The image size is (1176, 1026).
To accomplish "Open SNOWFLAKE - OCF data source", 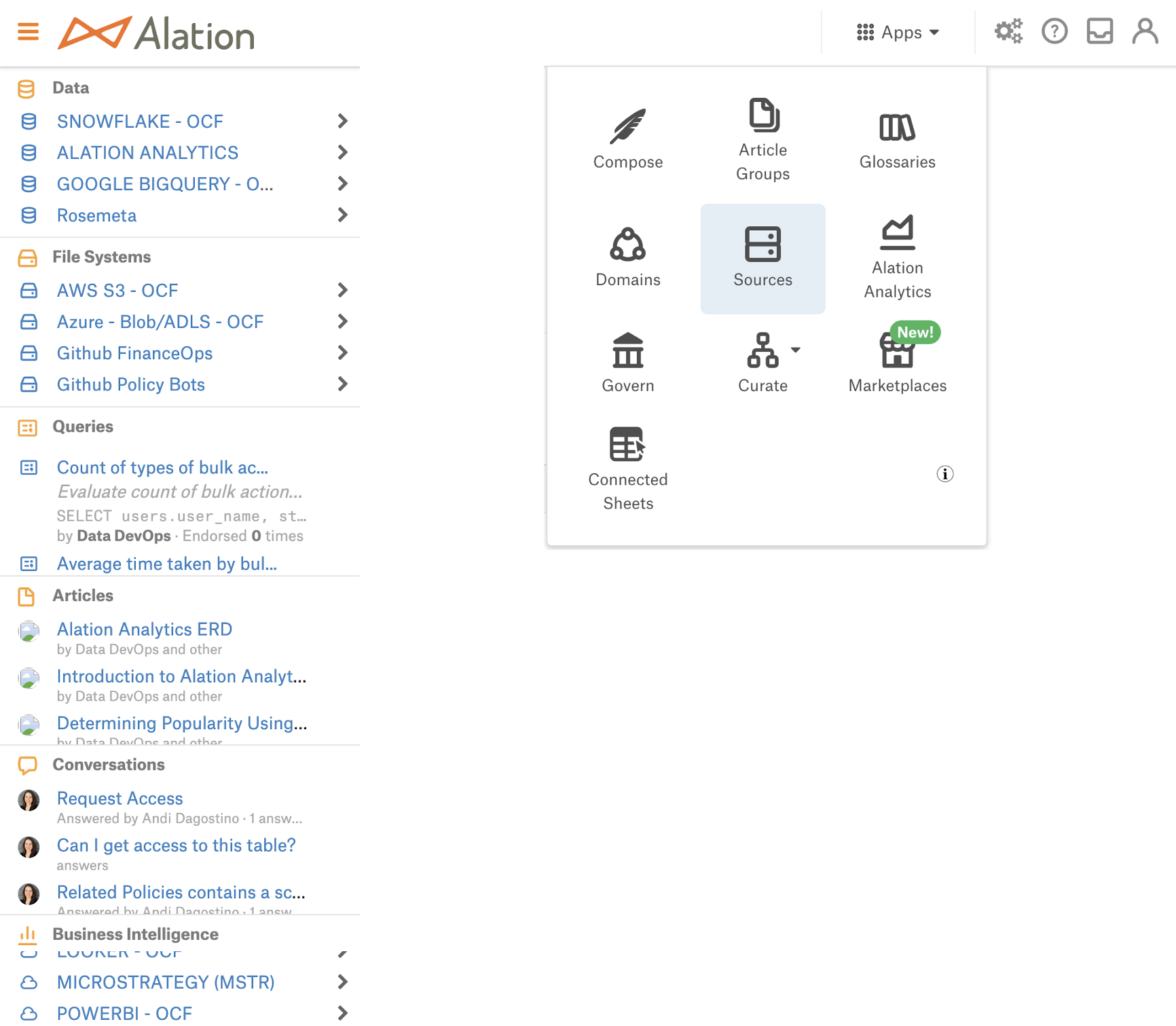I will click(140, 122).
